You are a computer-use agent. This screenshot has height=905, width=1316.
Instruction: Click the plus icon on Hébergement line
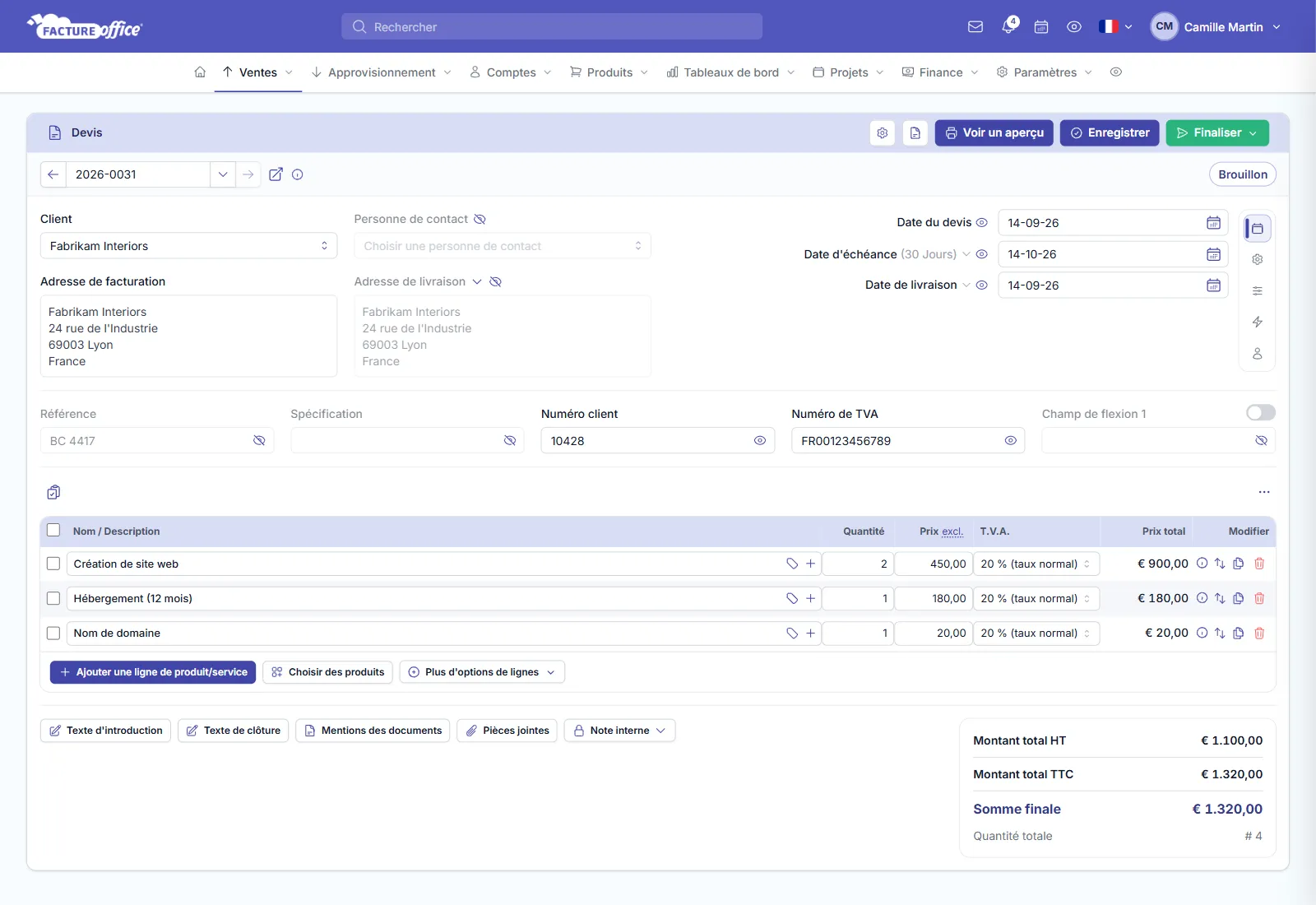[810, 598]
